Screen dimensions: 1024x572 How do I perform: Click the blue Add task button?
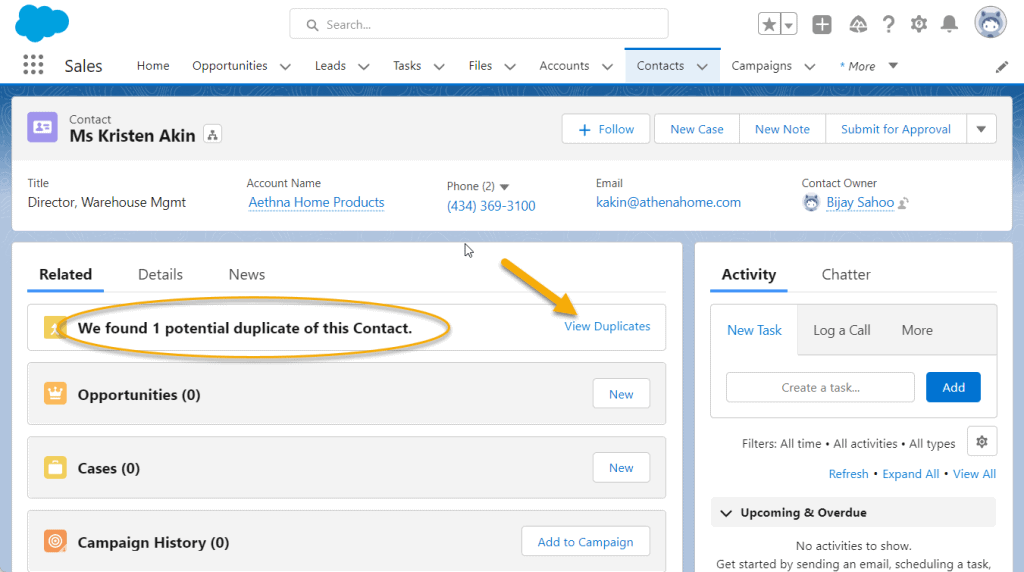[953, 387]
